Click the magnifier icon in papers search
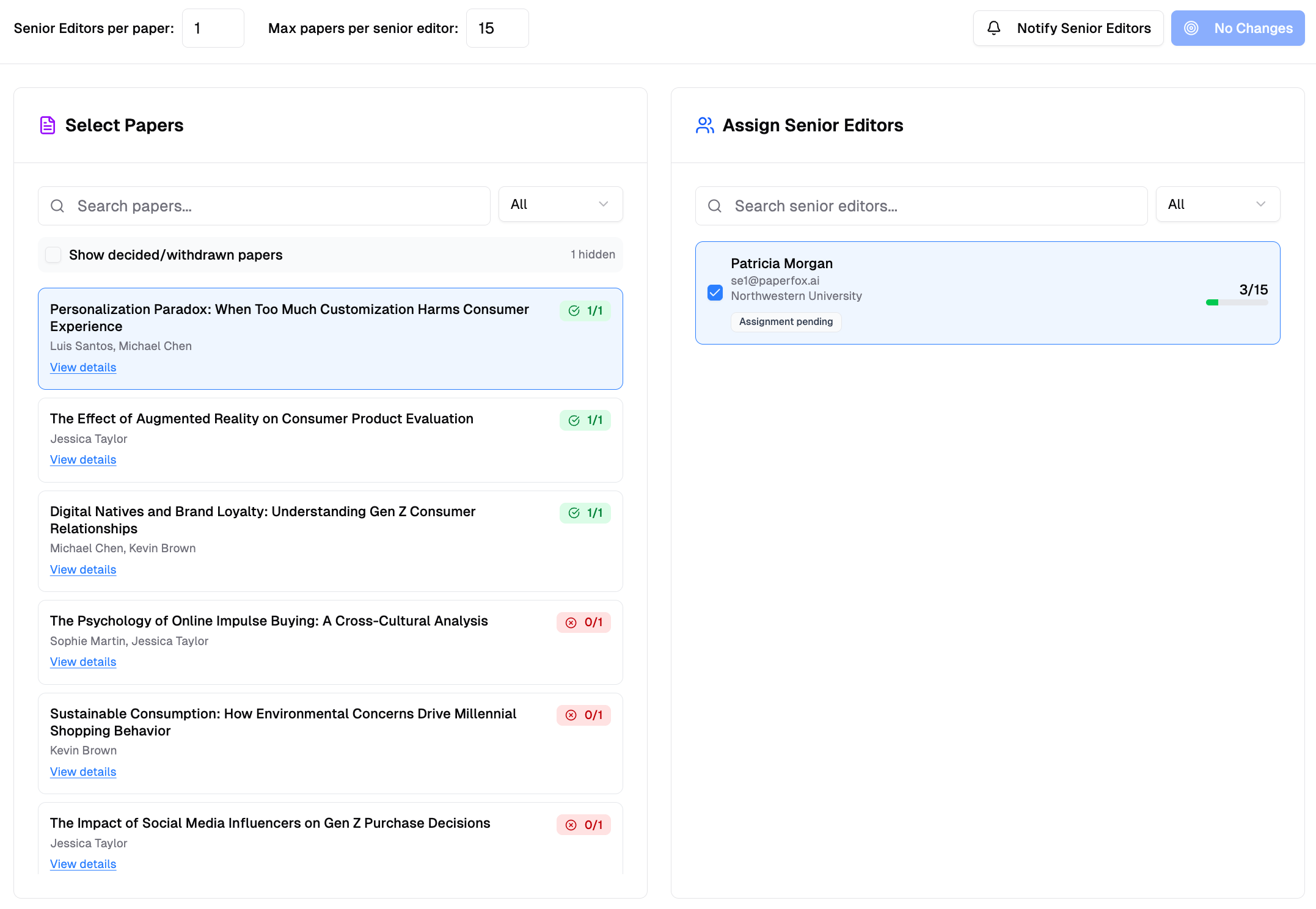 (57, 206)
